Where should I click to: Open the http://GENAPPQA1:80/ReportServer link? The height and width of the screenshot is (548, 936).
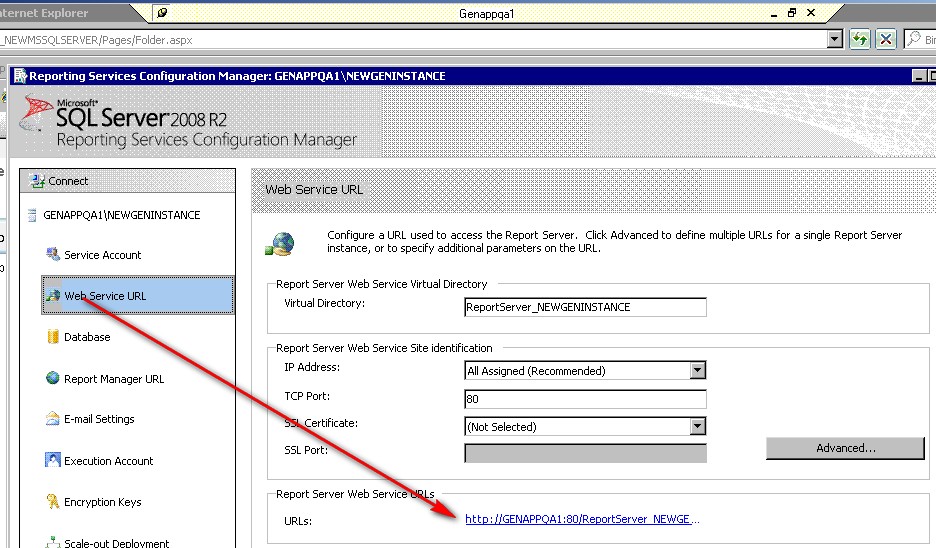[582, 519]
